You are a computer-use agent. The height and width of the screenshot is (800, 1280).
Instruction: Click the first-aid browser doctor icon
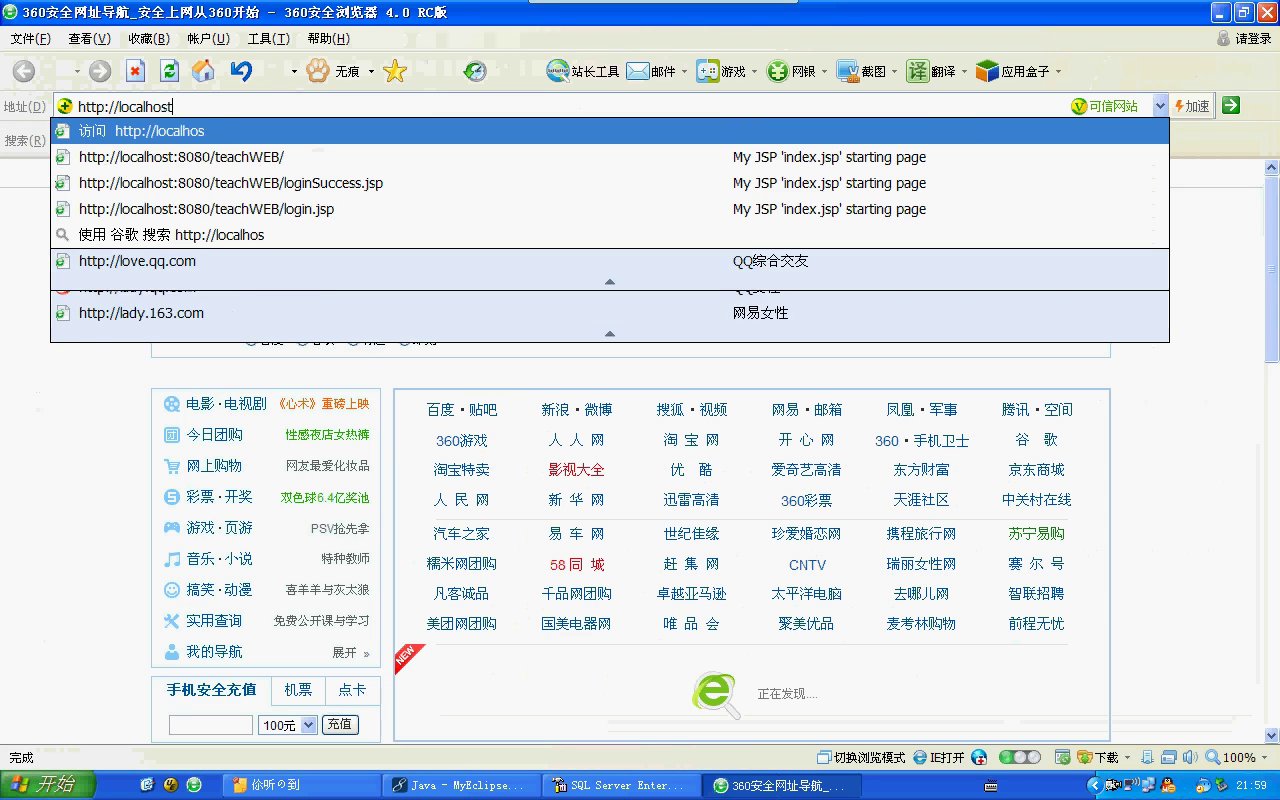979,758
